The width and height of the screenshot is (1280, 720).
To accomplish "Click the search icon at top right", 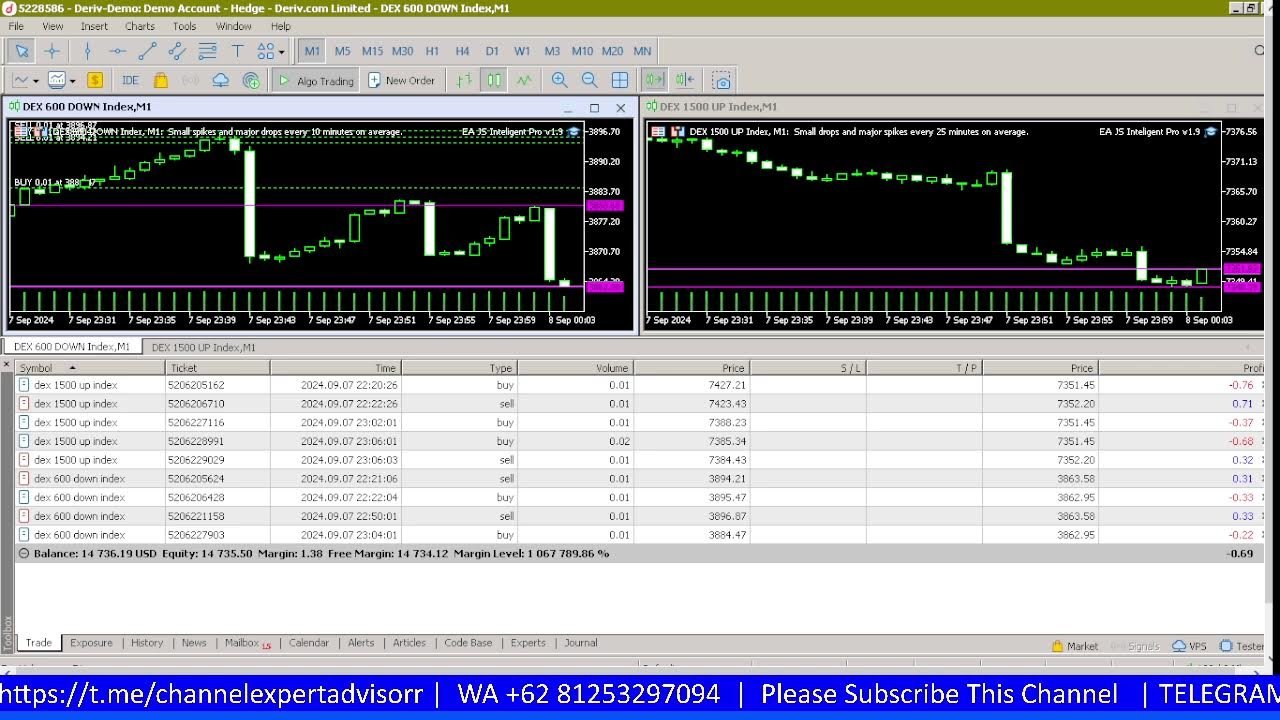I will (x=1259, y=51).
